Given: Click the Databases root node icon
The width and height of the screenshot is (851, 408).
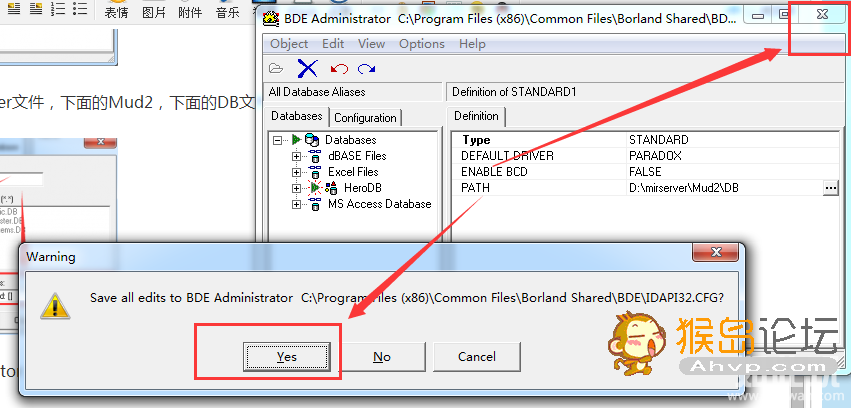Looking at the screenshot, I should [x=312, y=139].
